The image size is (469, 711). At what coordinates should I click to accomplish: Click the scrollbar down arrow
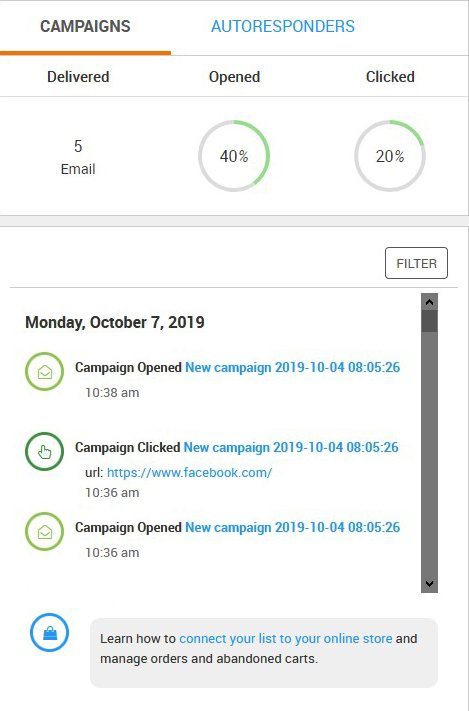tap(430, 584)
